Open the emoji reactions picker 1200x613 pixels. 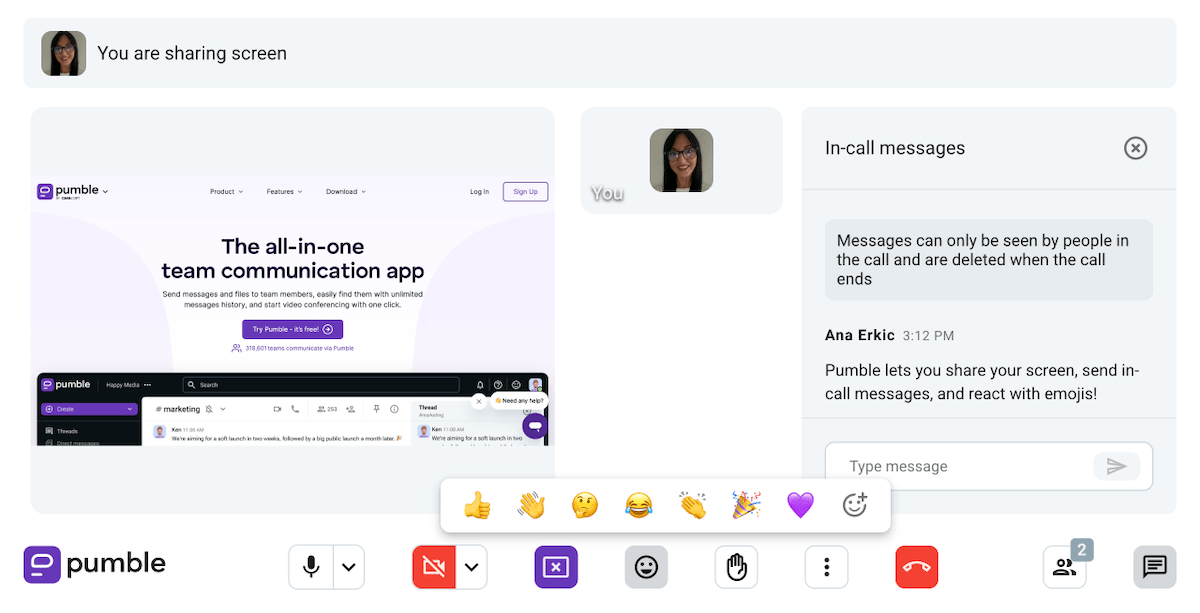tap(646, 567)
